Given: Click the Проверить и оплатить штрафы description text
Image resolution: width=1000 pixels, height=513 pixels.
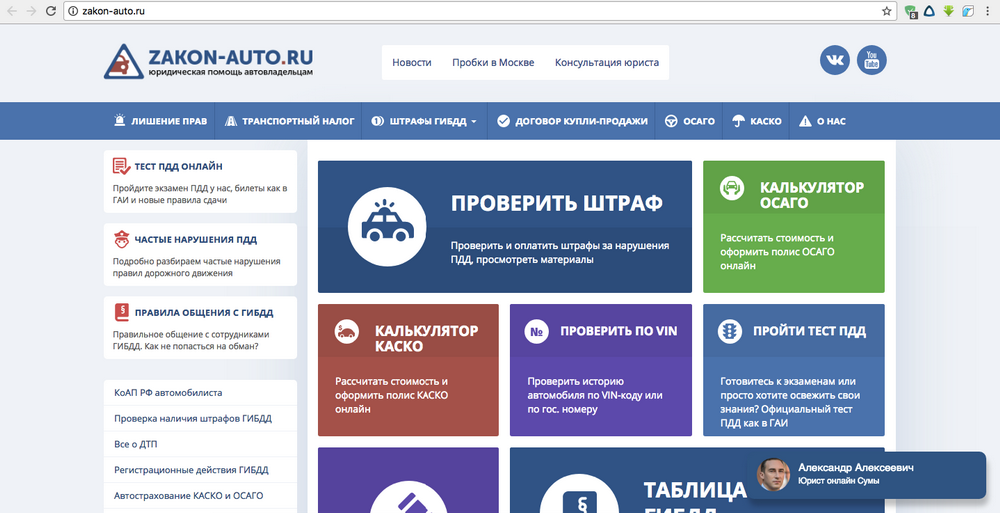Looking at the screenshot, I should coord(559,253).
